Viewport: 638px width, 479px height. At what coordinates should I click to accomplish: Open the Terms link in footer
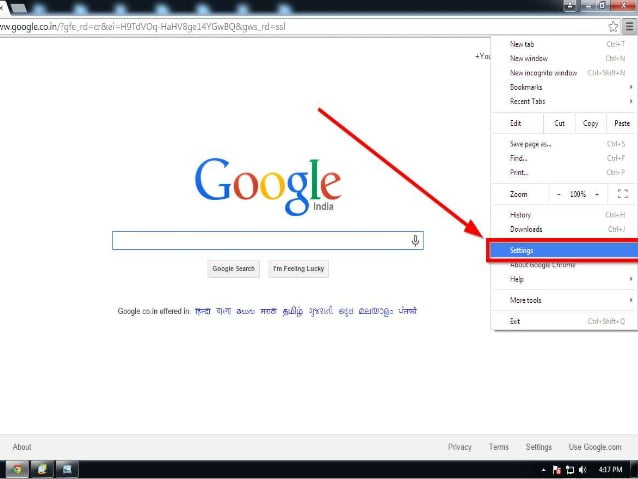[499, 447]
